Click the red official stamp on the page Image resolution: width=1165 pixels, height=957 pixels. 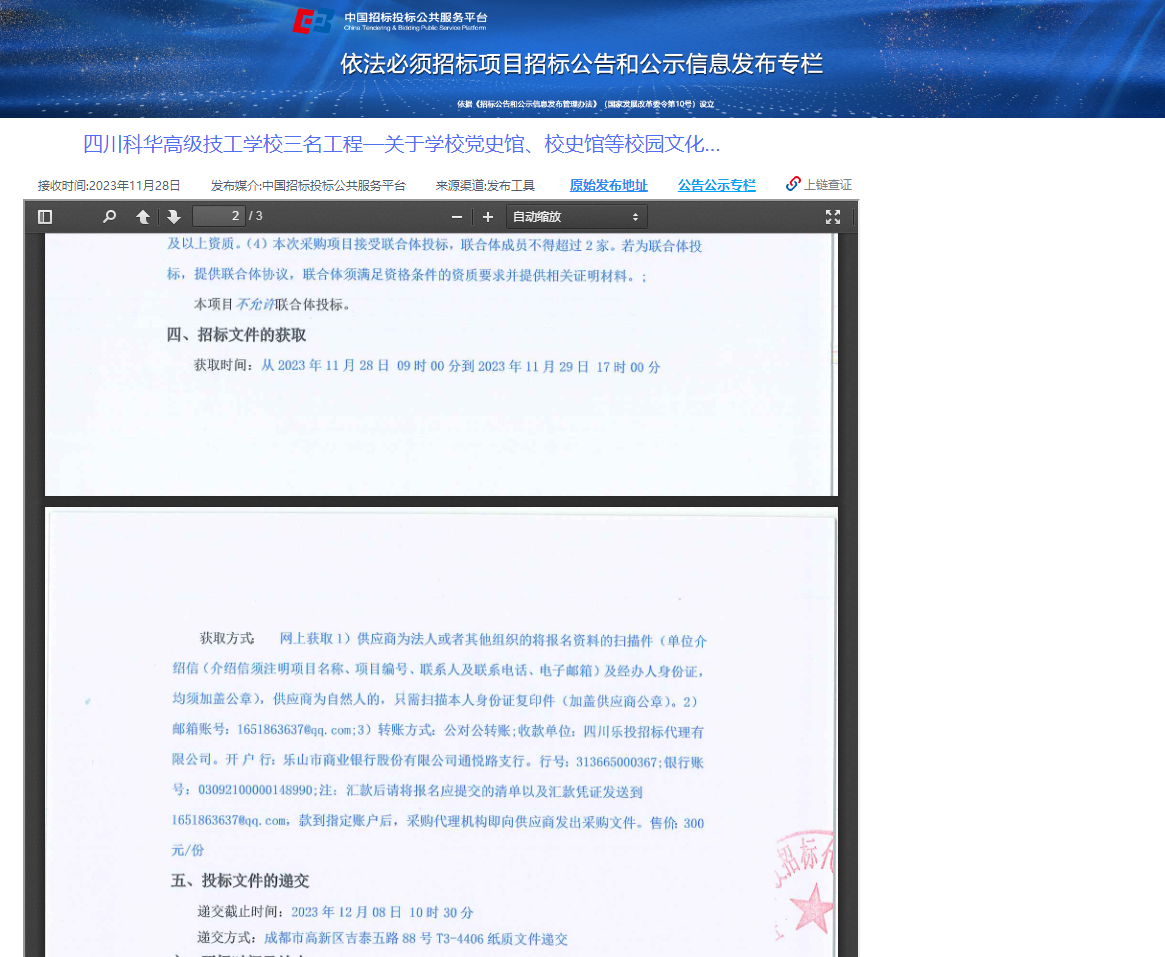pos(805,884)
